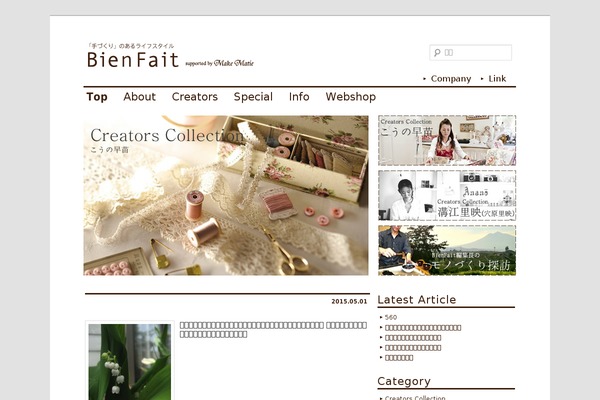This screenshot has width=600, height=400.
Task: Click the Latest Article heading
Action: pos(417,300)
